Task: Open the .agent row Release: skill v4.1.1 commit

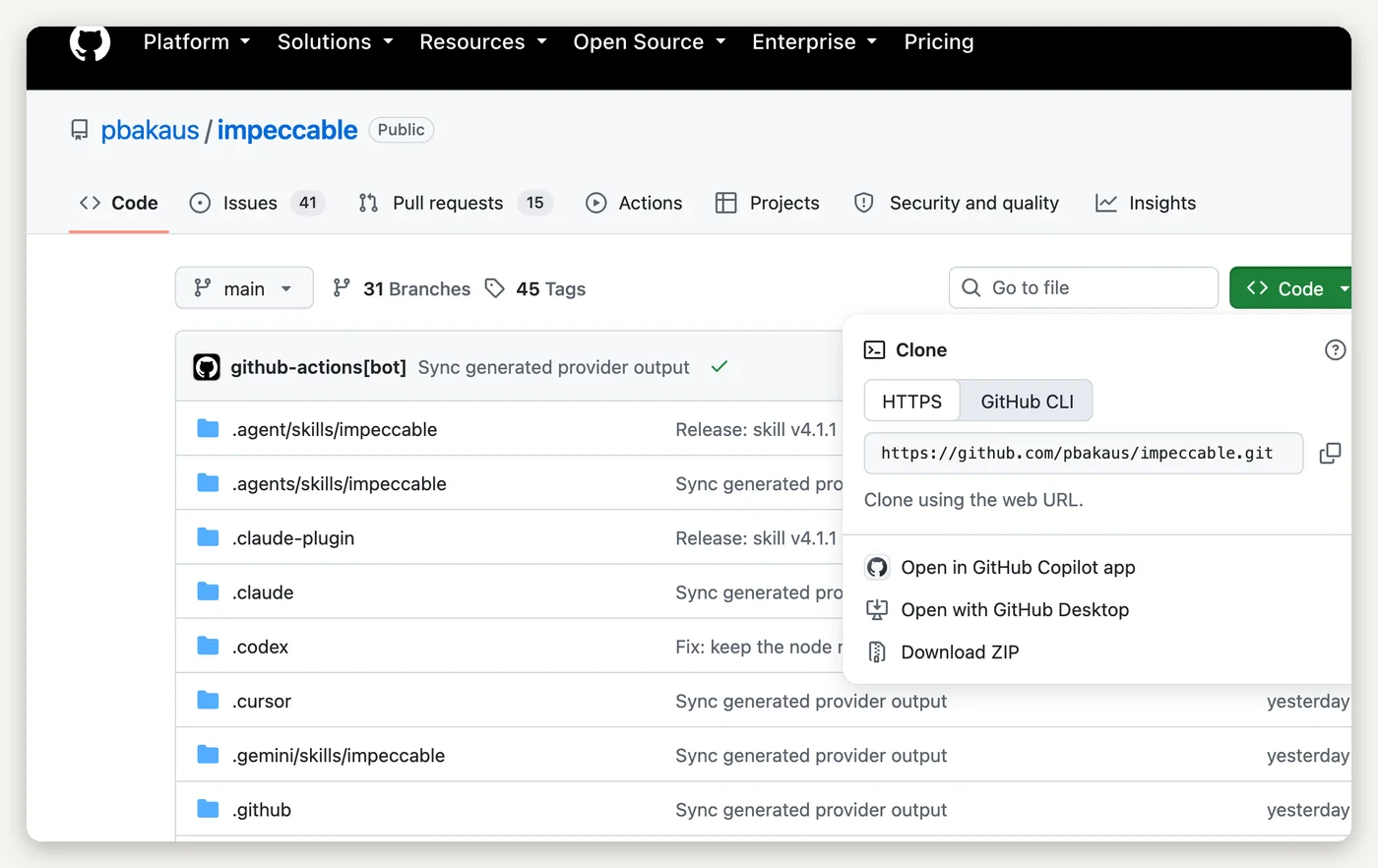Action: coord(756,429)
